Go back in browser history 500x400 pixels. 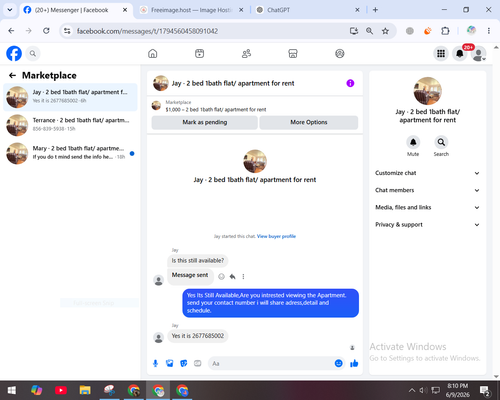11,31
